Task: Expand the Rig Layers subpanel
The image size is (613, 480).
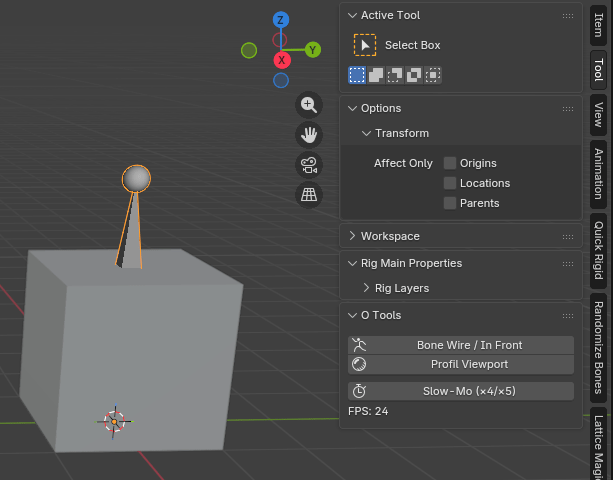Action: [401, 288]
